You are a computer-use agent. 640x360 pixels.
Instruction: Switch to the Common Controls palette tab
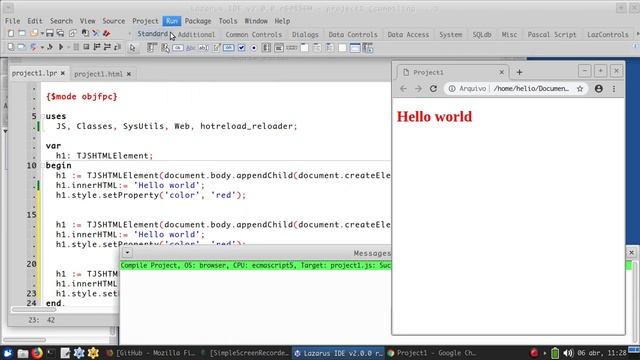pyautogui.click(x=253, y=35)
